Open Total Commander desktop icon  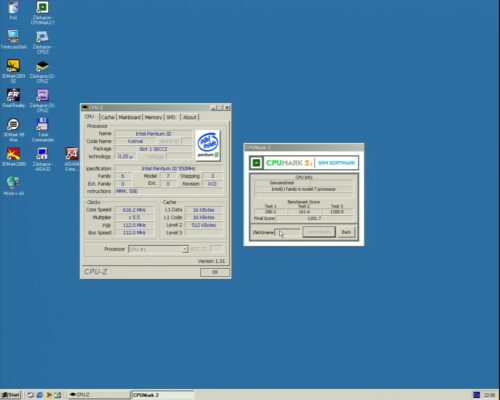point(43,130)
